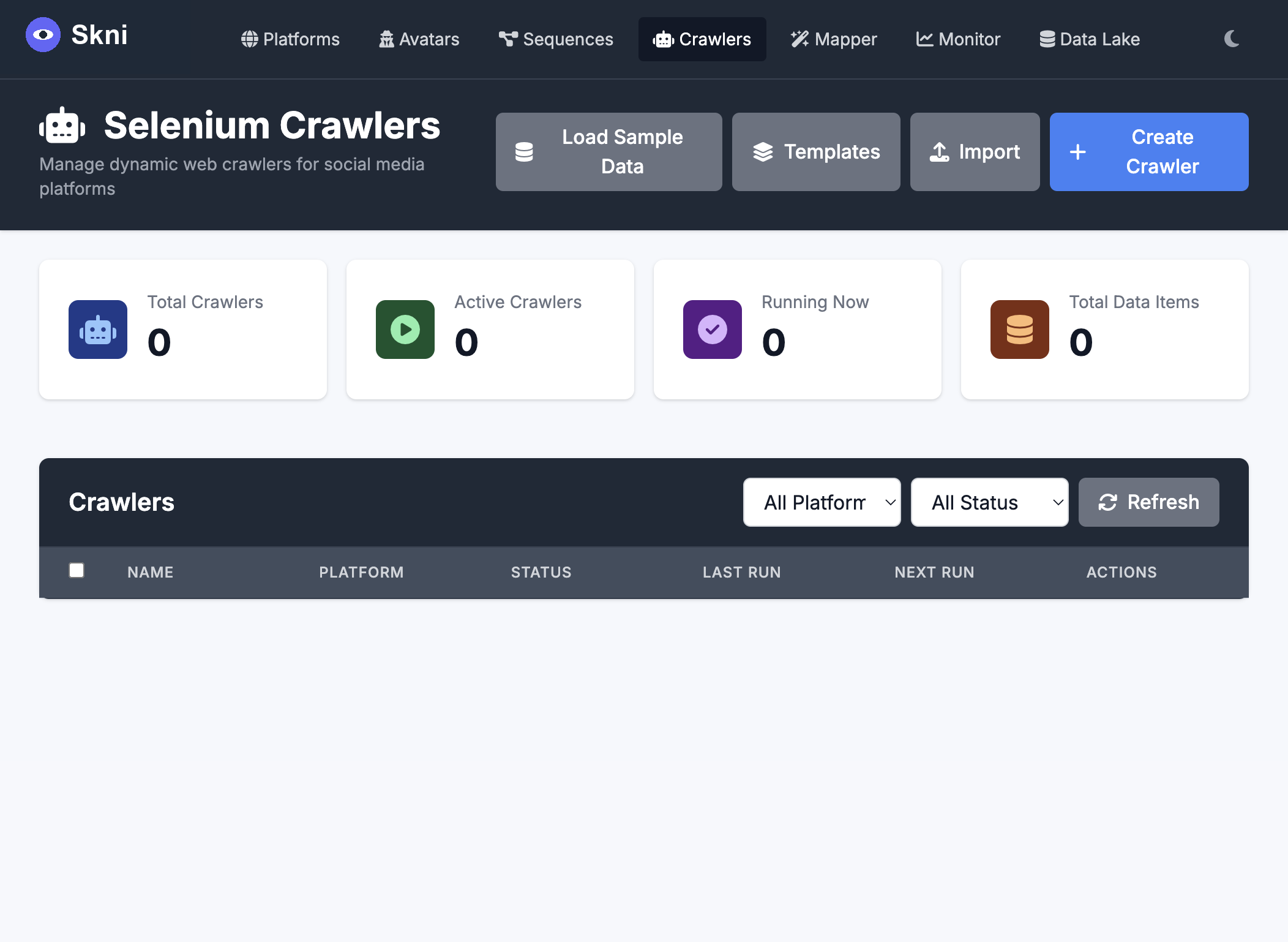
Task: Toggle dark mode moon icon
Action: point(1232,39)
